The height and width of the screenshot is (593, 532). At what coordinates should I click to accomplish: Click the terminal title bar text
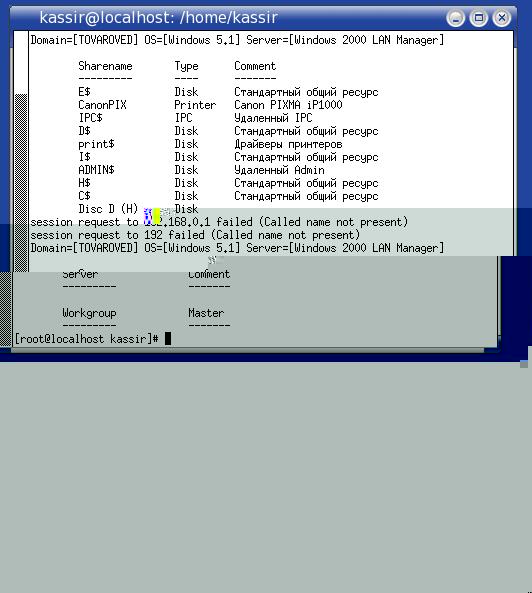pyautogui.click(x=158, y=18)
